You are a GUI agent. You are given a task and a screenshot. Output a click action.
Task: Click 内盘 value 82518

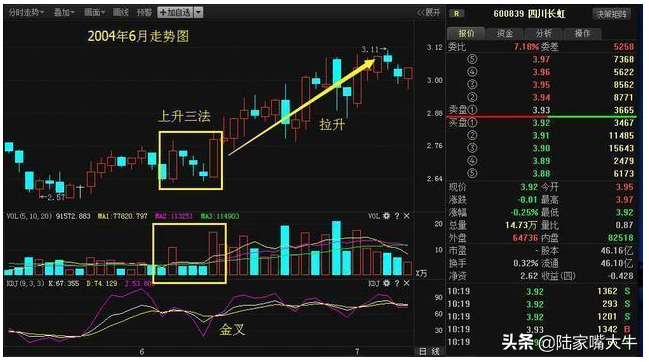(620, 238)
